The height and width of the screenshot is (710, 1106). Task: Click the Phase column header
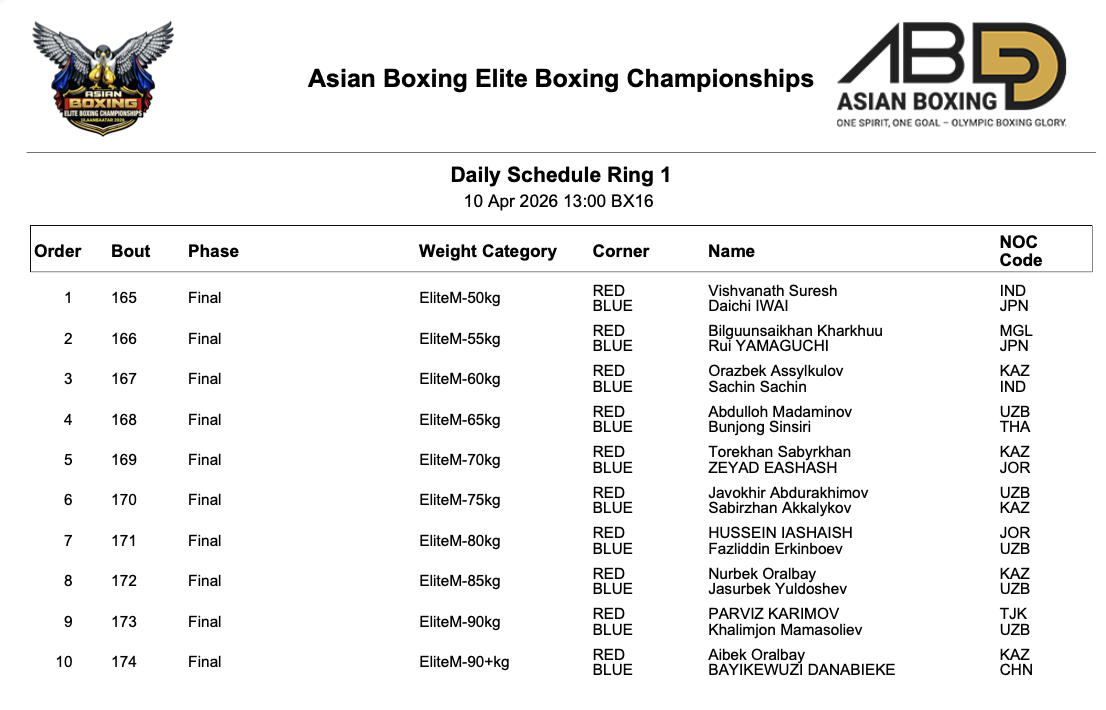pyautogui.click(x=213, y=251)
